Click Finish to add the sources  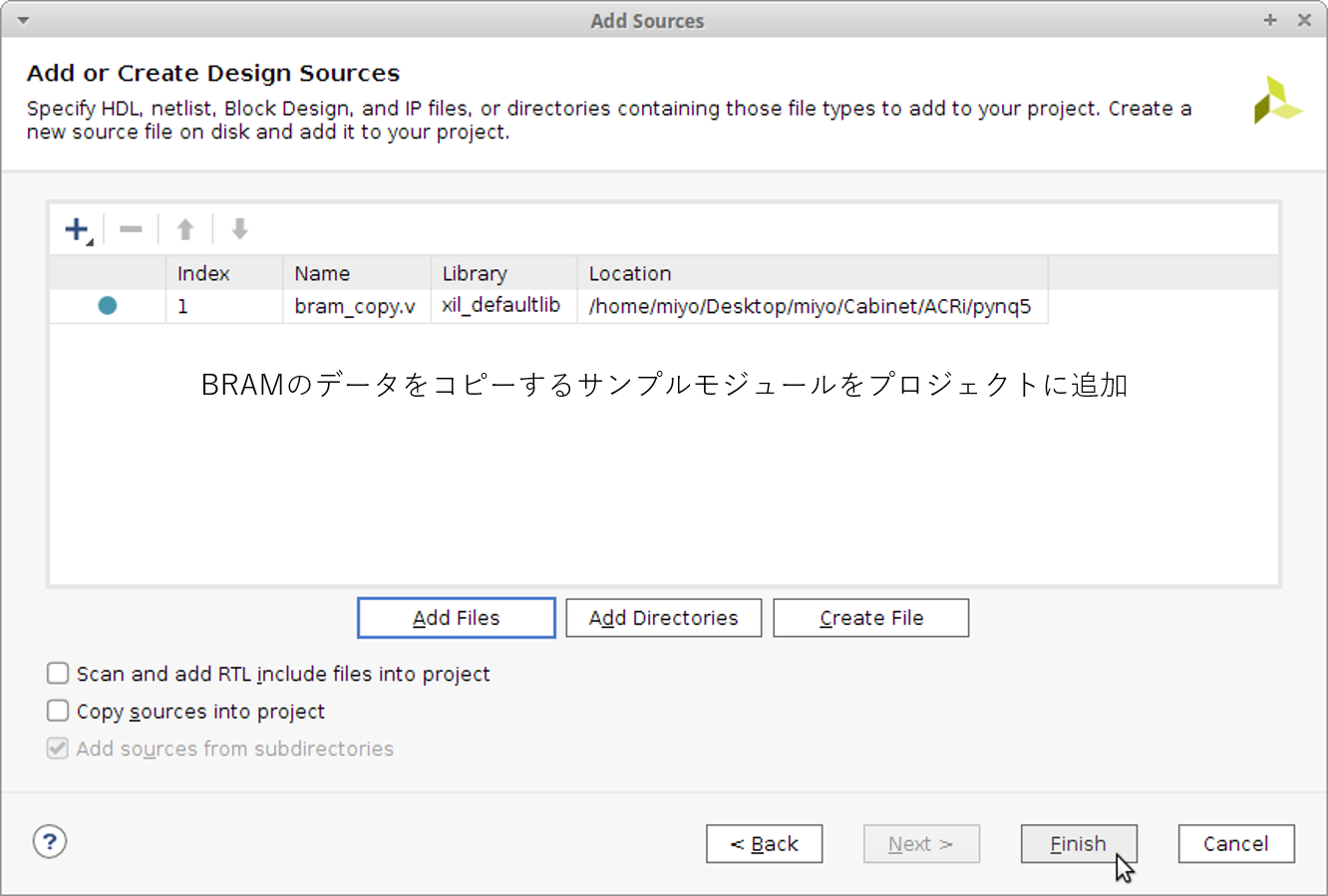point(1078,844)
